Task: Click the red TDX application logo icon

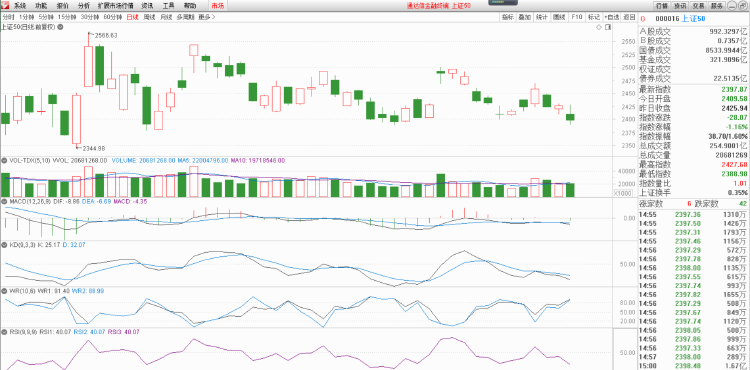Action: coord(5,6)
